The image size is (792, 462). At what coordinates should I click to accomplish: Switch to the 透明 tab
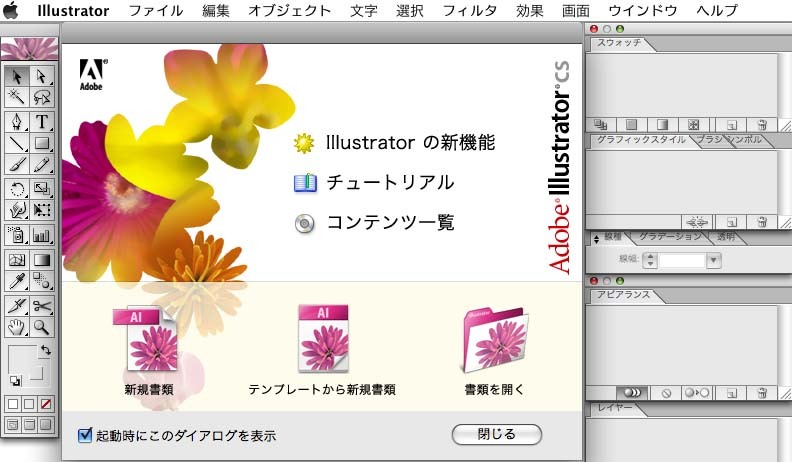[x=726, y=236]
